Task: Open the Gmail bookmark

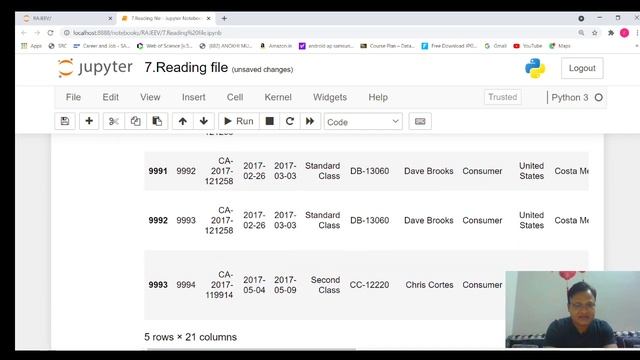Action: tap(496, 46)
